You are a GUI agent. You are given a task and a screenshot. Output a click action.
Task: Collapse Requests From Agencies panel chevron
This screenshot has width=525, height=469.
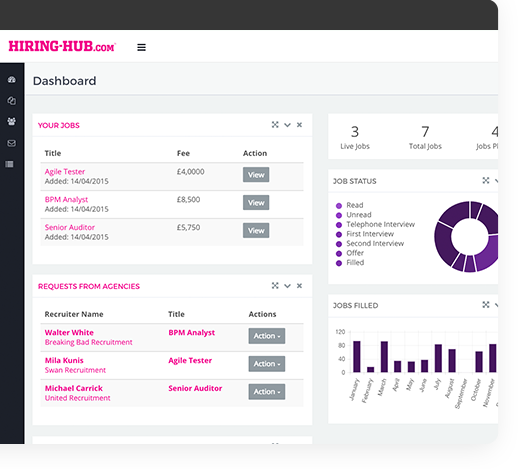287,286
